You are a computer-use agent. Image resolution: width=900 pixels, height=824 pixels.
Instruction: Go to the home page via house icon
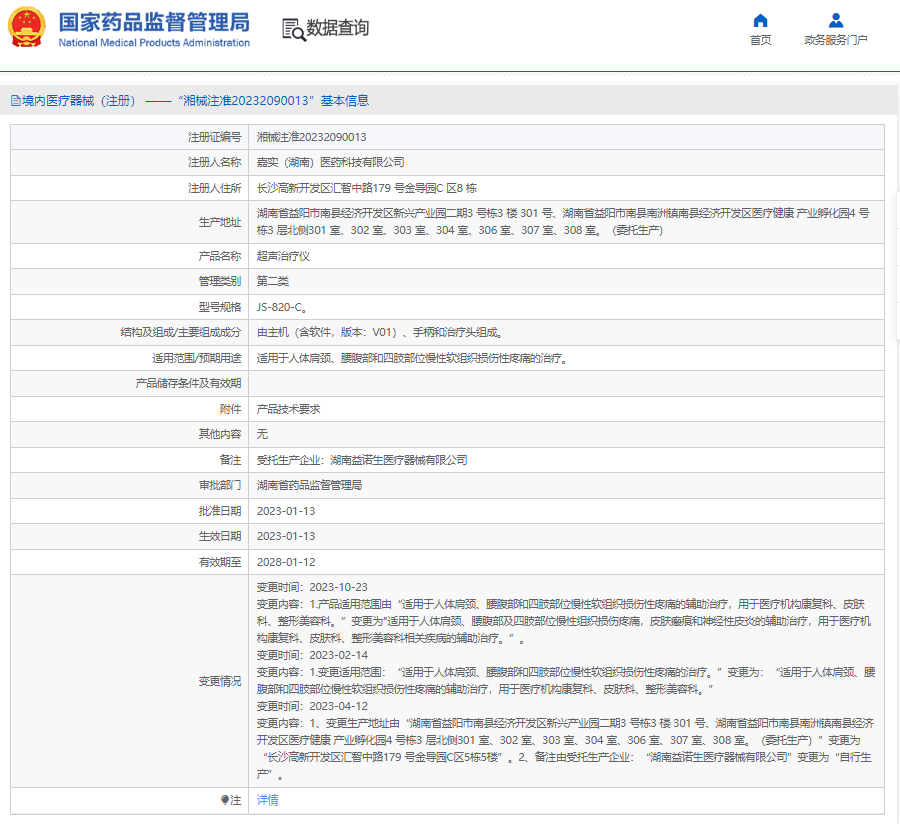[x=761, y=21]
